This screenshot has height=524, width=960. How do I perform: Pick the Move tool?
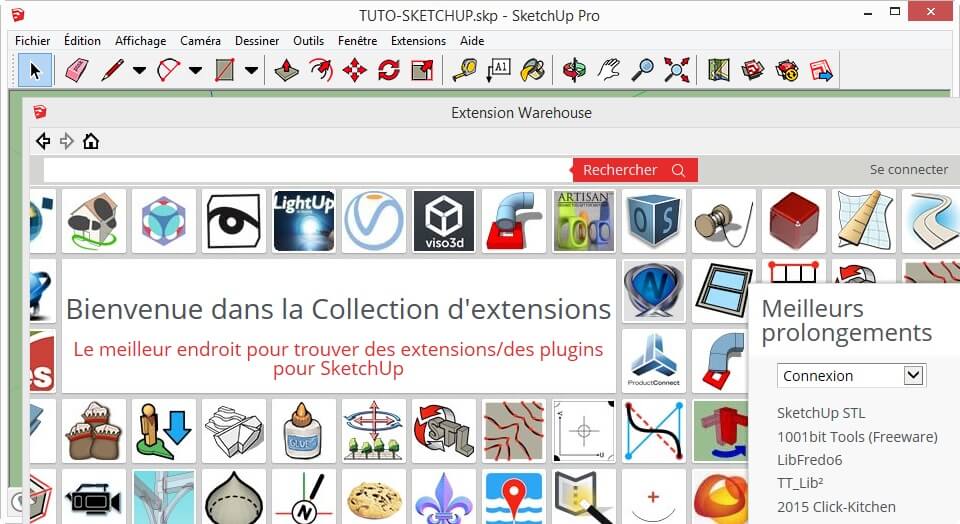point(354,70)
